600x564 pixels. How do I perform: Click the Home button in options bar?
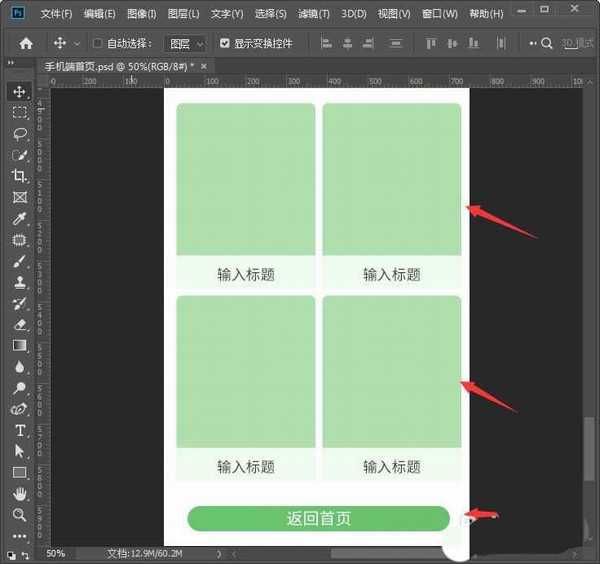coord(26,44)
